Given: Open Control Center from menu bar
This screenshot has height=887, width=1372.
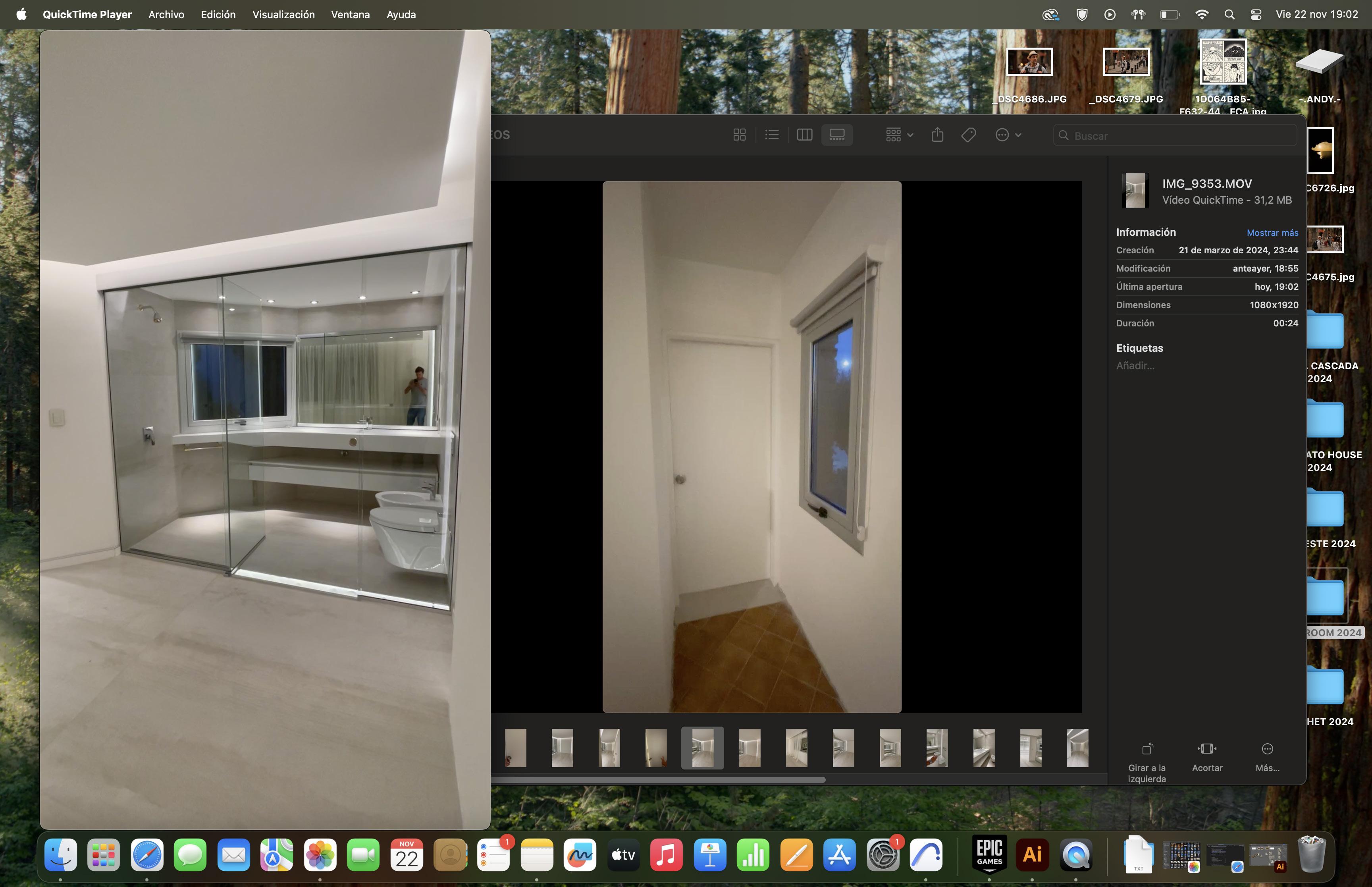Looking at the screenshot, I should click(x=1256, y=14).
